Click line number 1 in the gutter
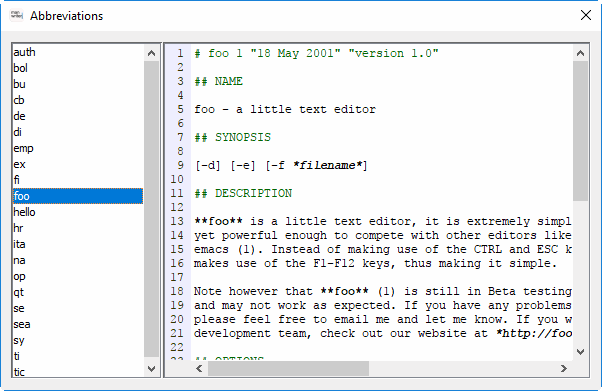602x391 pixels. [x=180, y=53]
